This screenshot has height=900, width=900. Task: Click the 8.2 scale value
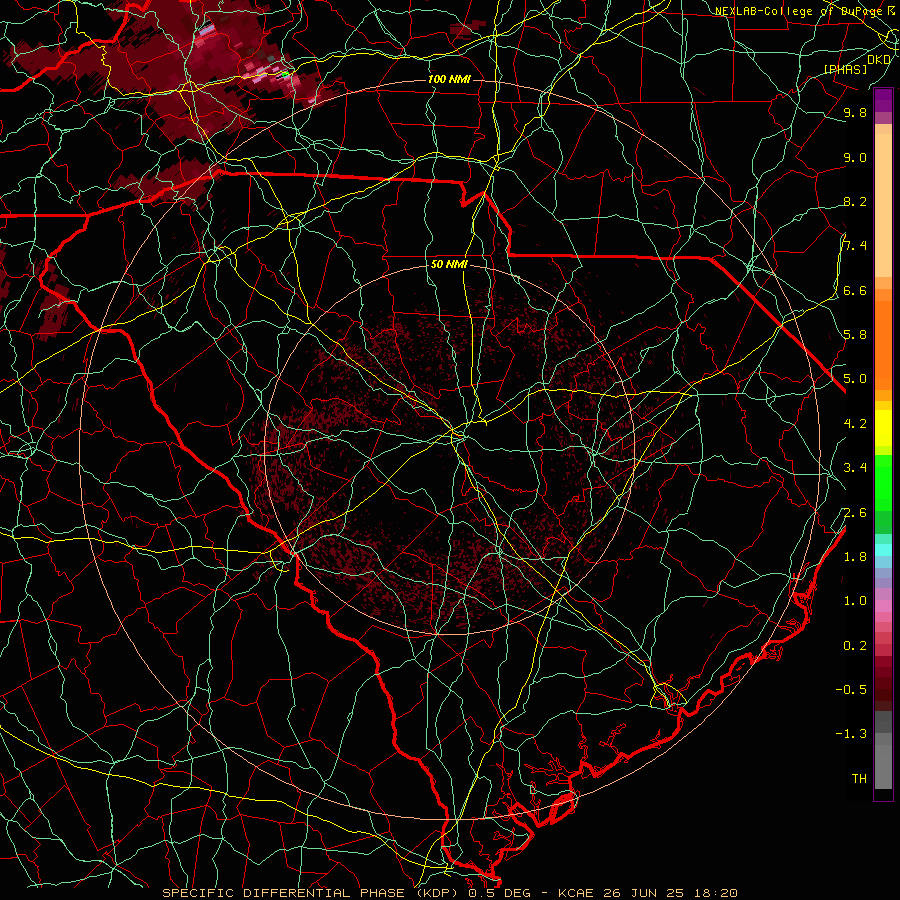tap(855, 201)
